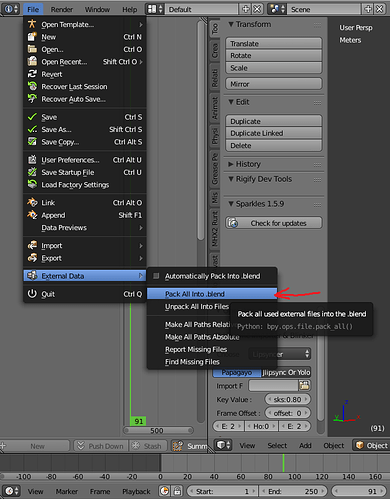This screenshot has height=499, width=390.
Task: Click the Import icon
Action: point(32,245)
